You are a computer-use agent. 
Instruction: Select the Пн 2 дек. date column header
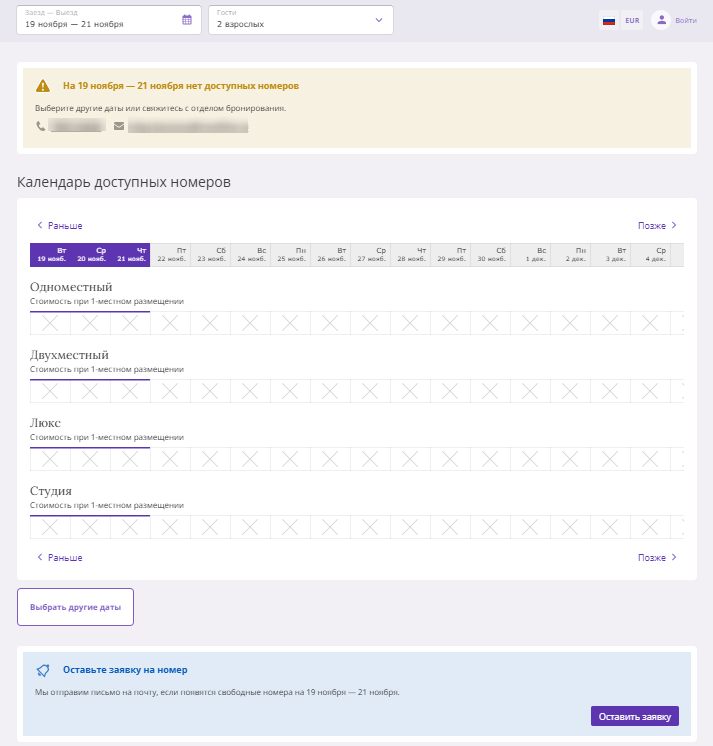[x=570, y=255]
